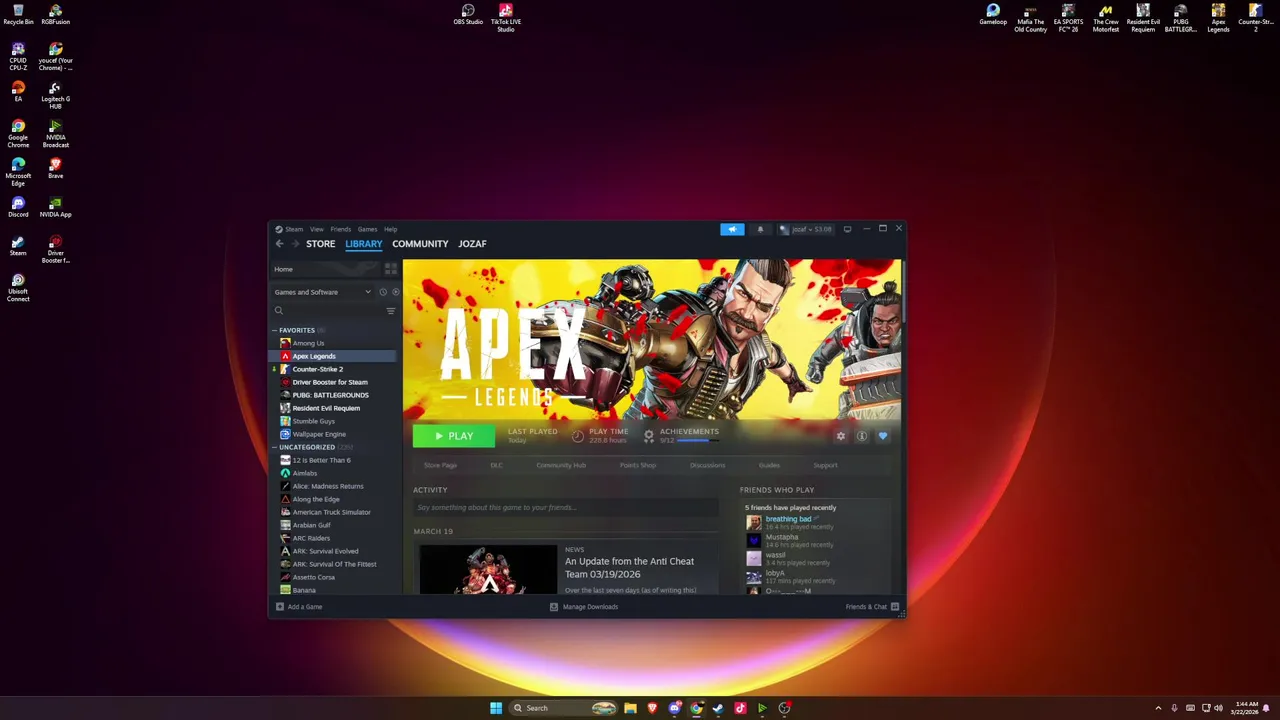Go to library Home
Viewport: 1280px width, 720px height.
click(327, 269)
